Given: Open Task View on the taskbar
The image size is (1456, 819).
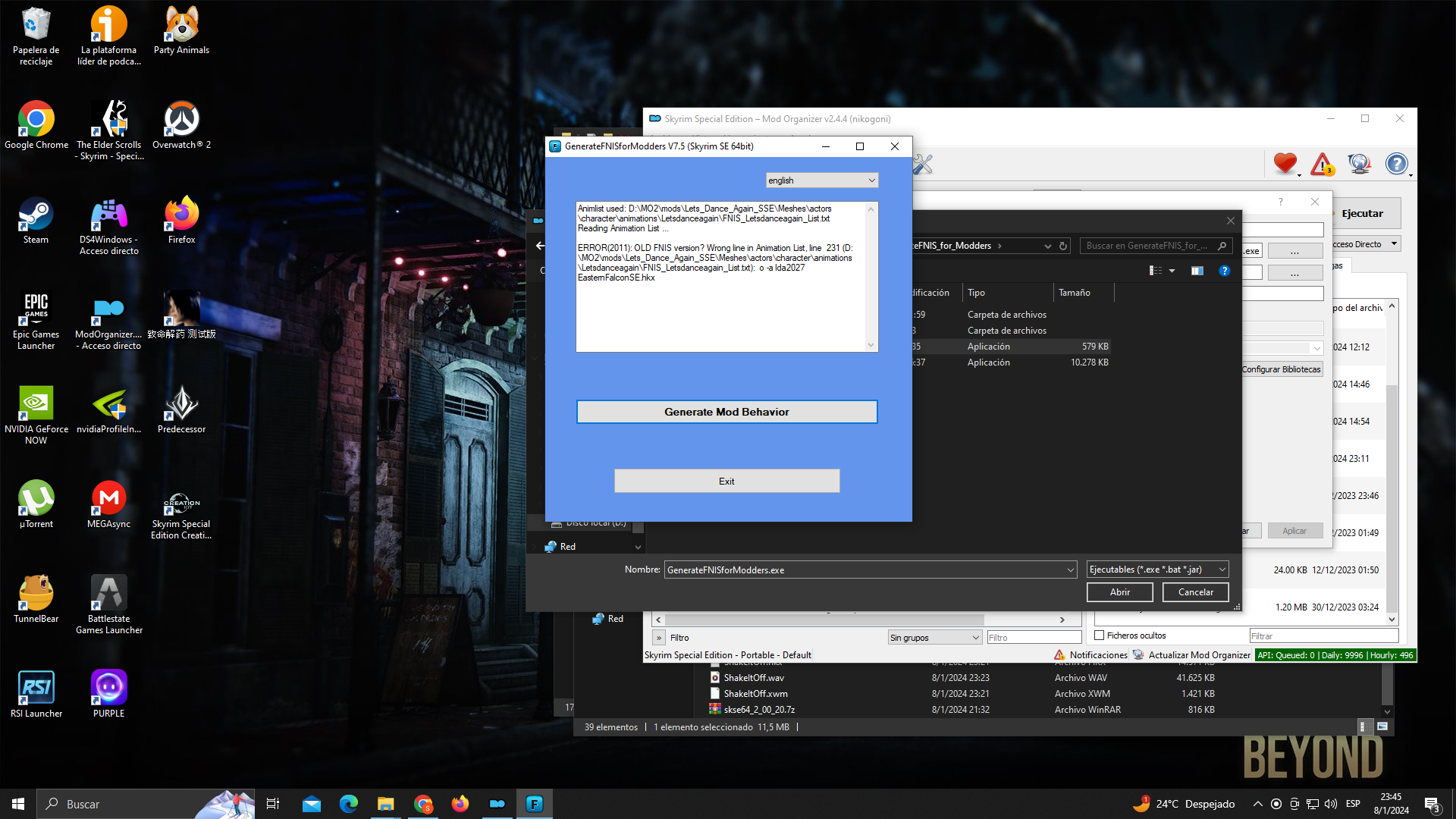Looking at the screenshot, I should (273, 804).
